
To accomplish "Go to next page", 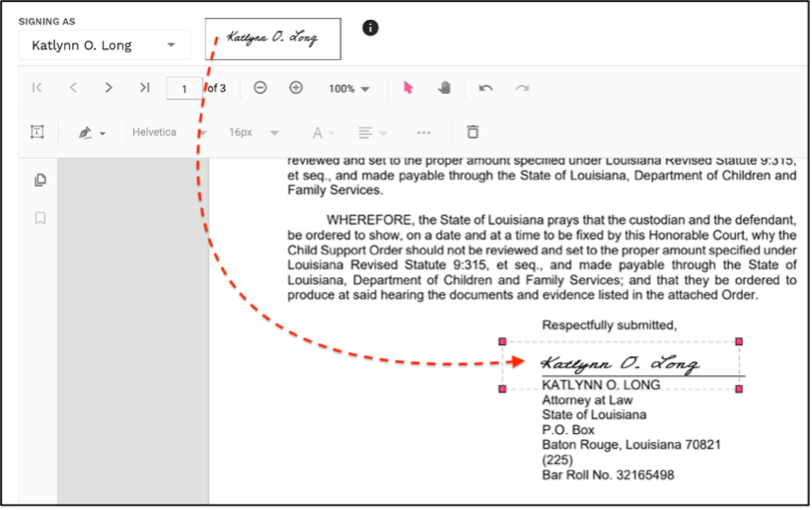I will (x=108, y=88).
